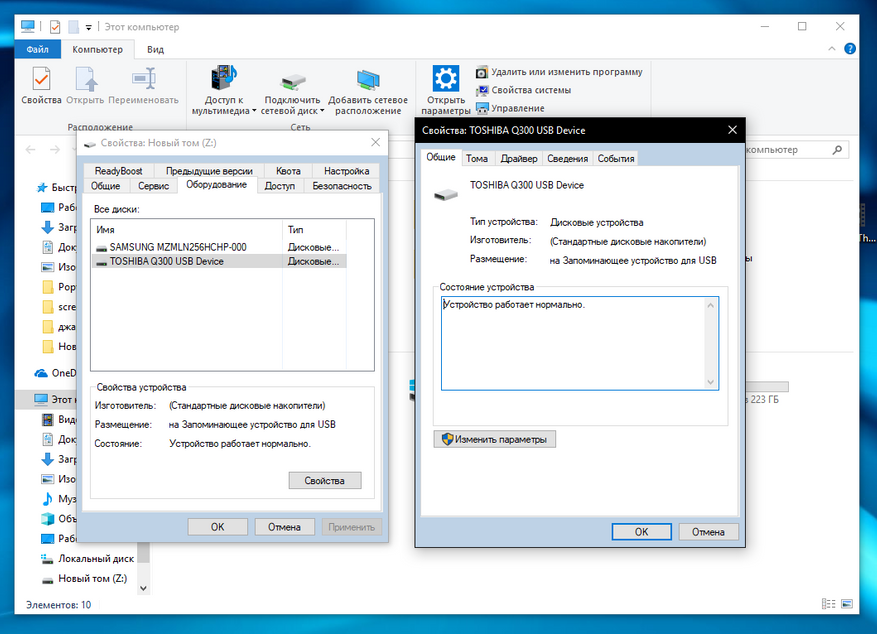877x634 pixels.
Task: Click OK in the TOSHIBA properties dialog
Action: 642,532
